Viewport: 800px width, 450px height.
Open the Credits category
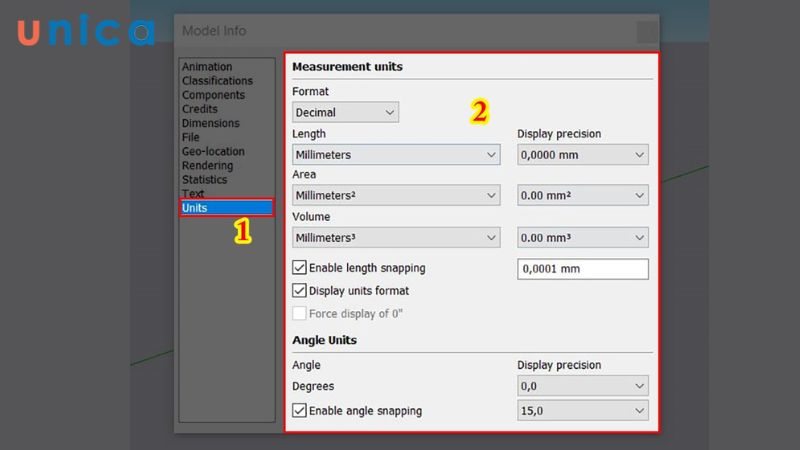(x=199, y=109)
